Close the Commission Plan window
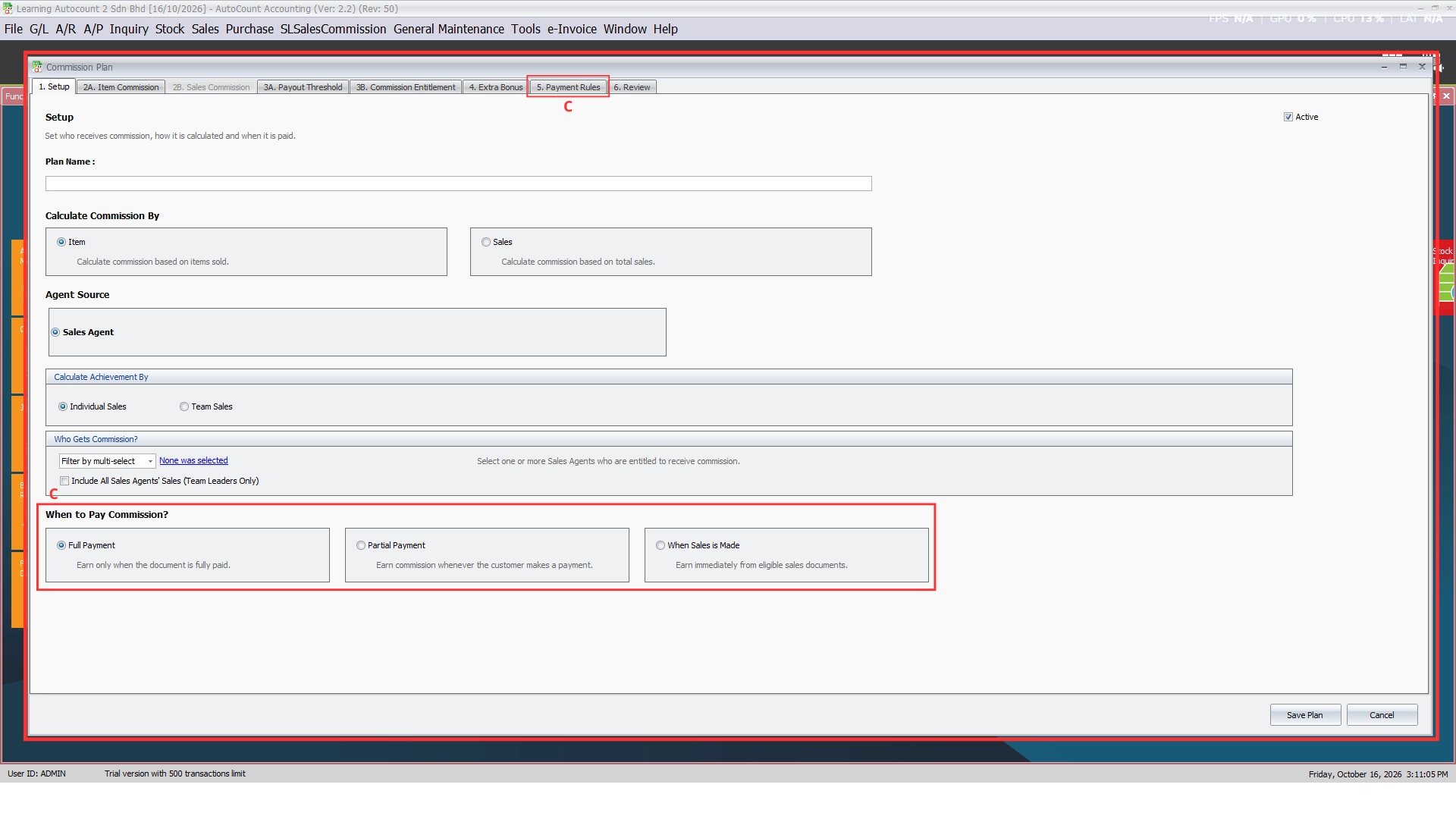This screenshot has width=1456, height=819. 1422,67
